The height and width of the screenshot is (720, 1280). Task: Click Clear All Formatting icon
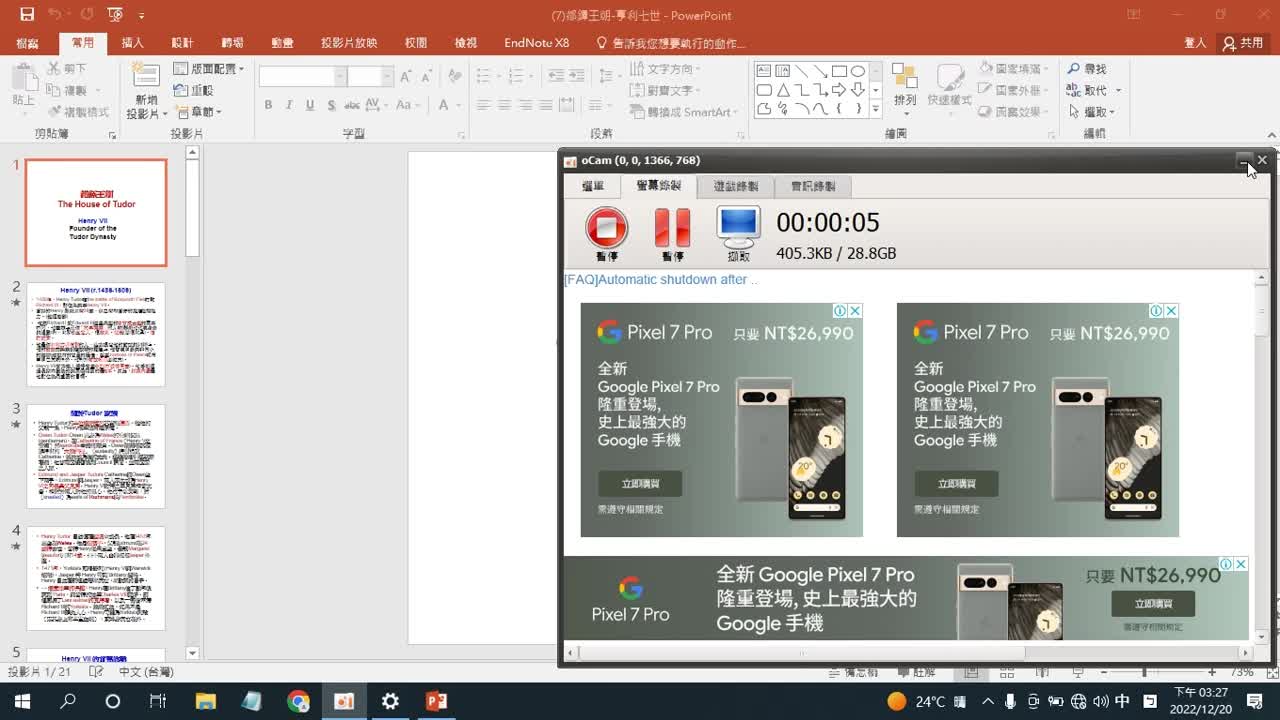[455, 76]
